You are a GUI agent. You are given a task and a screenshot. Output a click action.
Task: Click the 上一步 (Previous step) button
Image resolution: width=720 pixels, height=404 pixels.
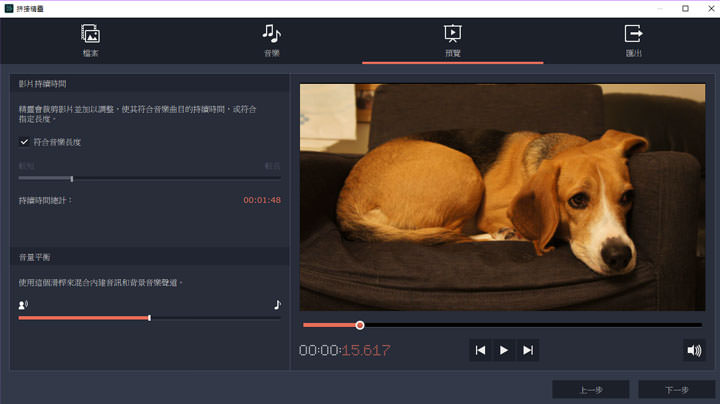[591, 390]
